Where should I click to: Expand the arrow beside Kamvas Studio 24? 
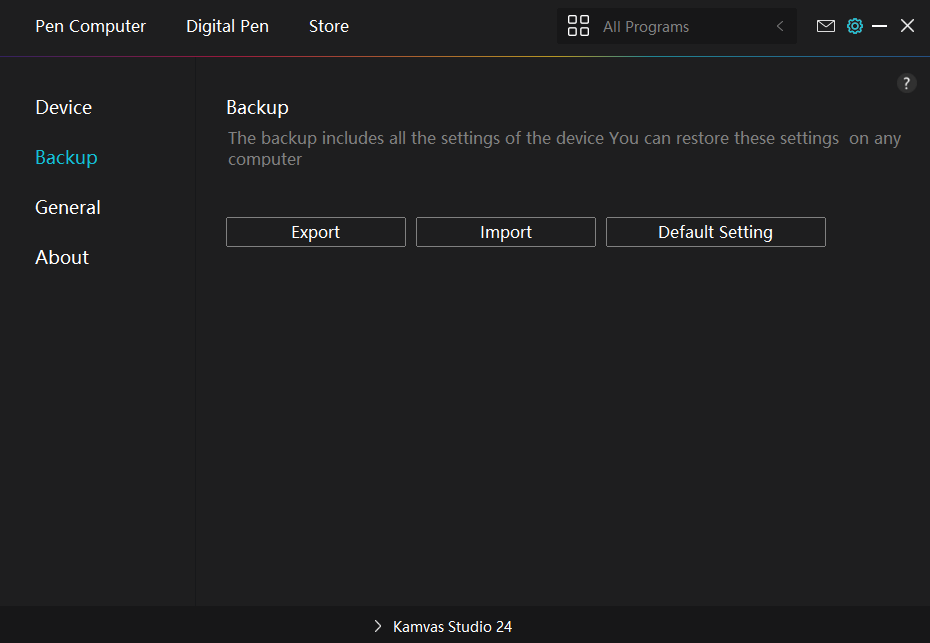(378, 626)
